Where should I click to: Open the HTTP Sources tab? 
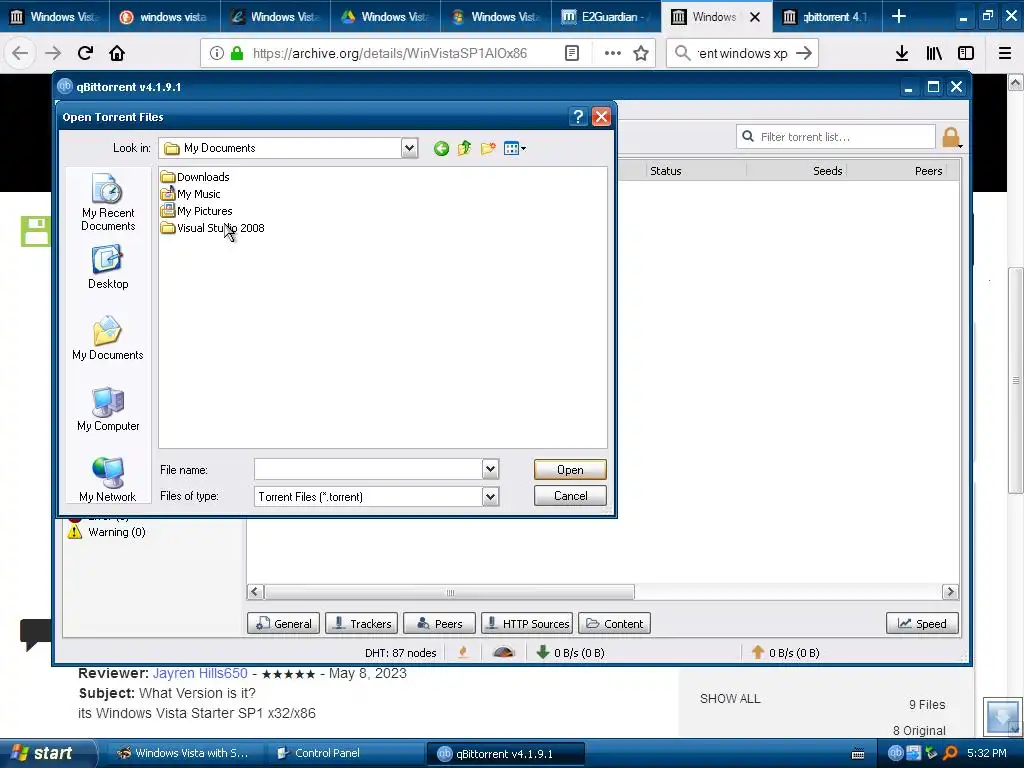(x=527, y=624)
